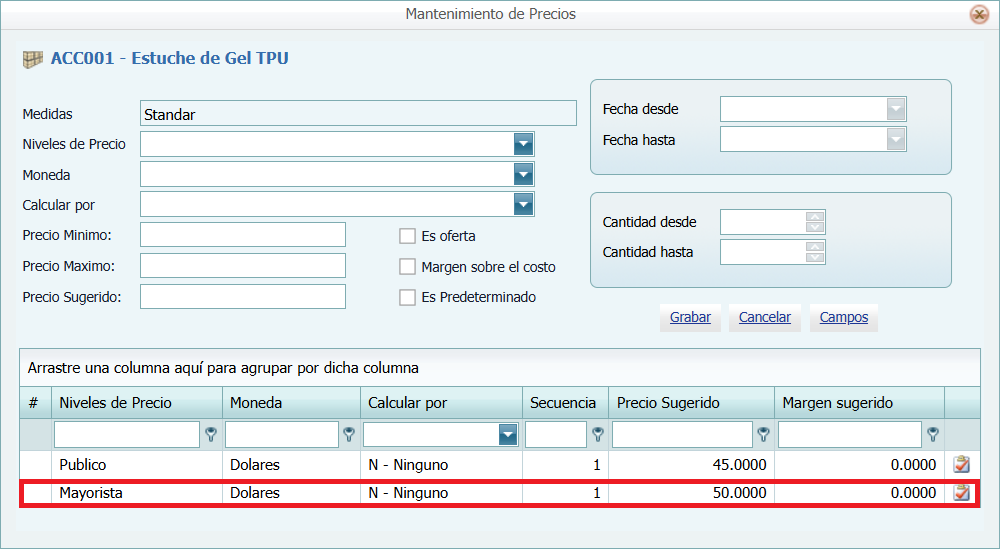The width and height of the screenshot is (1000, 549).
Task: Click filter icon for Secuencia column
Action: coord(597,434)
